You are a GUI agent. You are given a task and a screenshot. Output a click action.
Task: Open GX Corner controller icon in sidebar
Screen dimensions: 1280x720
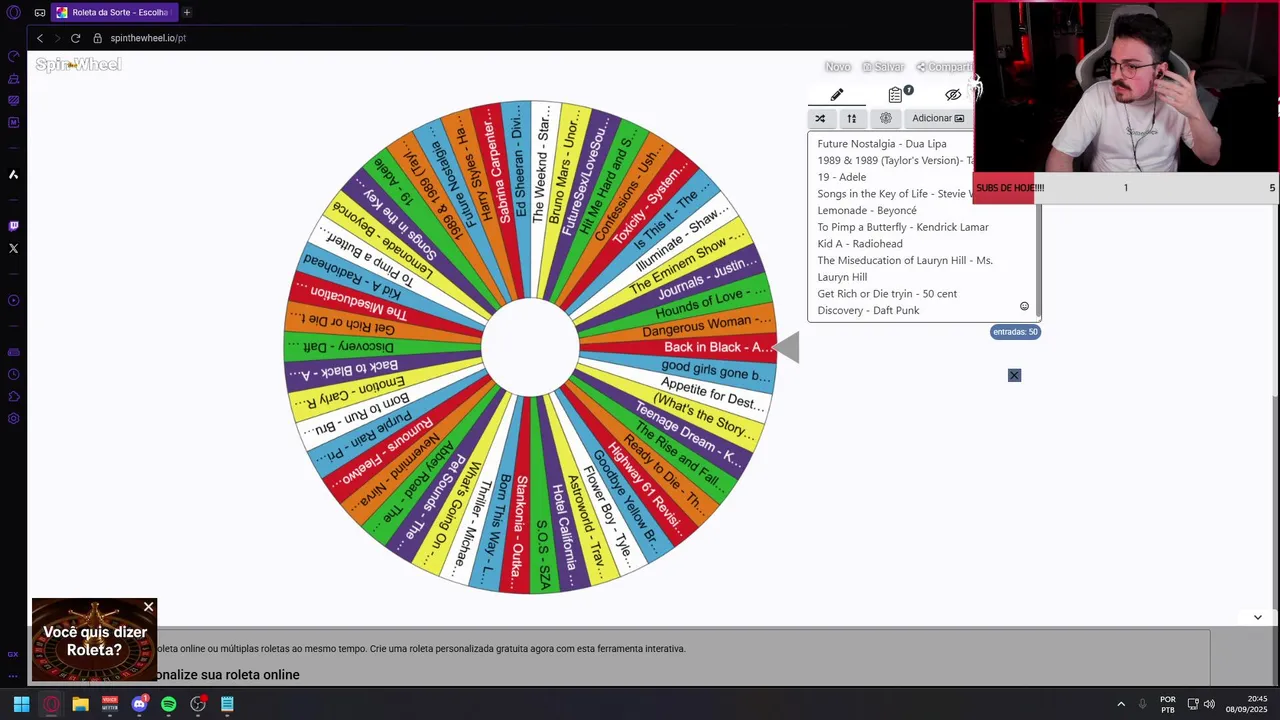pos(13,352)
